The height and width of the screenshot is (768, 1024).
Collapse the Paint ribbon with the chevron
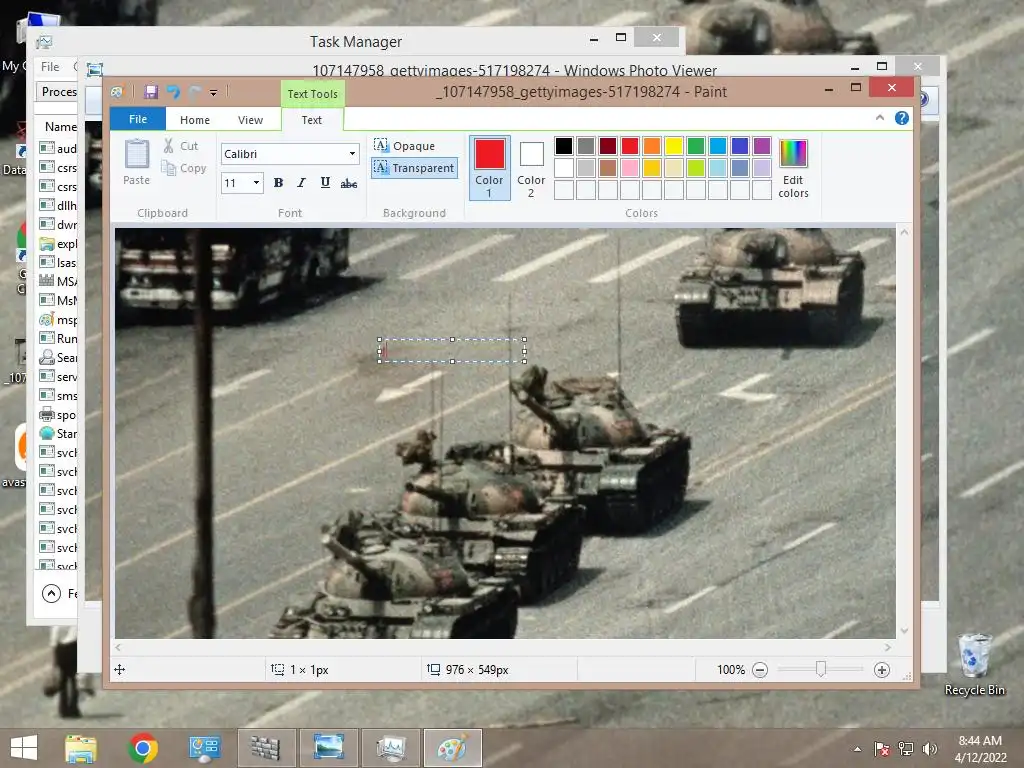tap(880, 118)
